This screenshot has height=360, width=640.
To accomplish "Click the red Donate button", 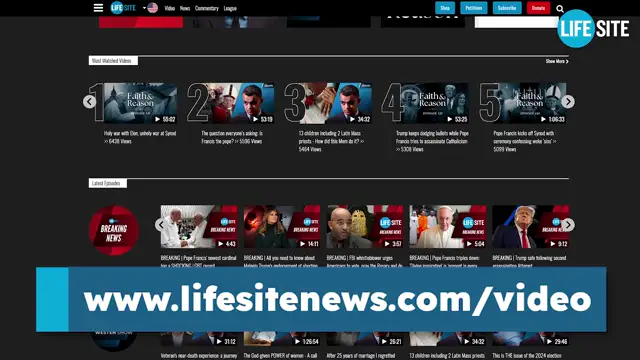I will (538, 8).
